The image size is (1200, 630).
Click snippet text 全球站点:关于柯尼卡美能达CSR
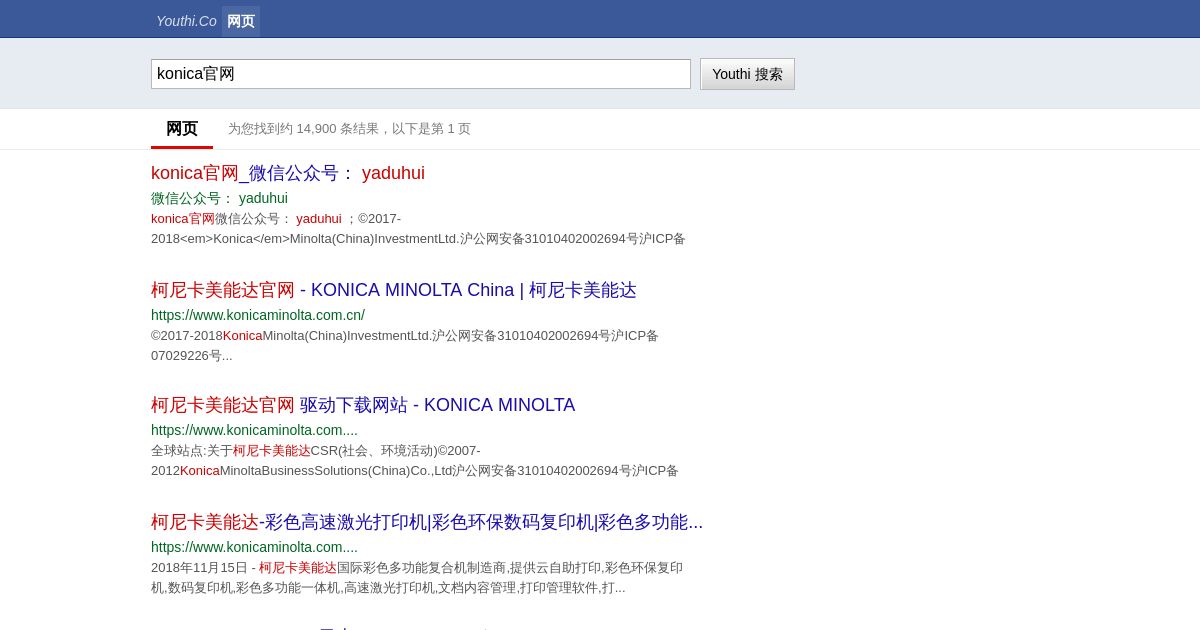(415, 460)
